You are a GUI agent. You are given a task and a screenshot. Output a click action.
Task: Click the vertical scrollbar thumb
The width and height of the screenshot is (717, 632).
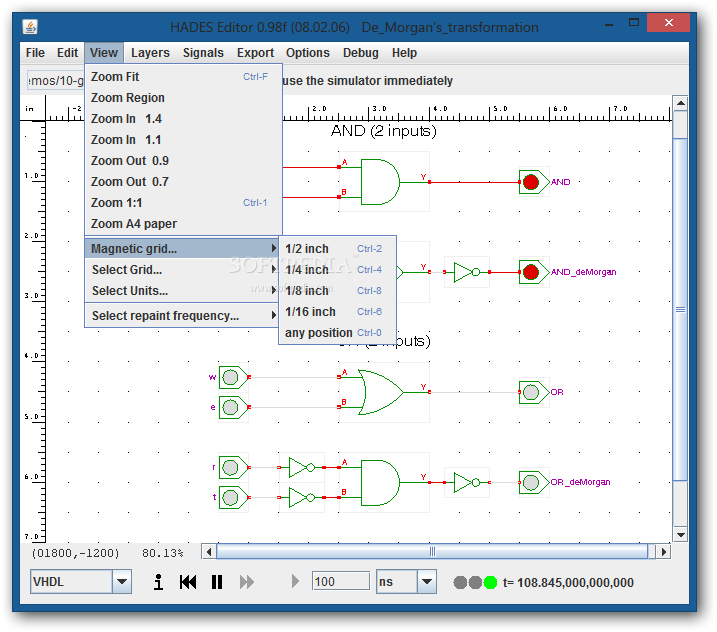(x=680, y=309)
